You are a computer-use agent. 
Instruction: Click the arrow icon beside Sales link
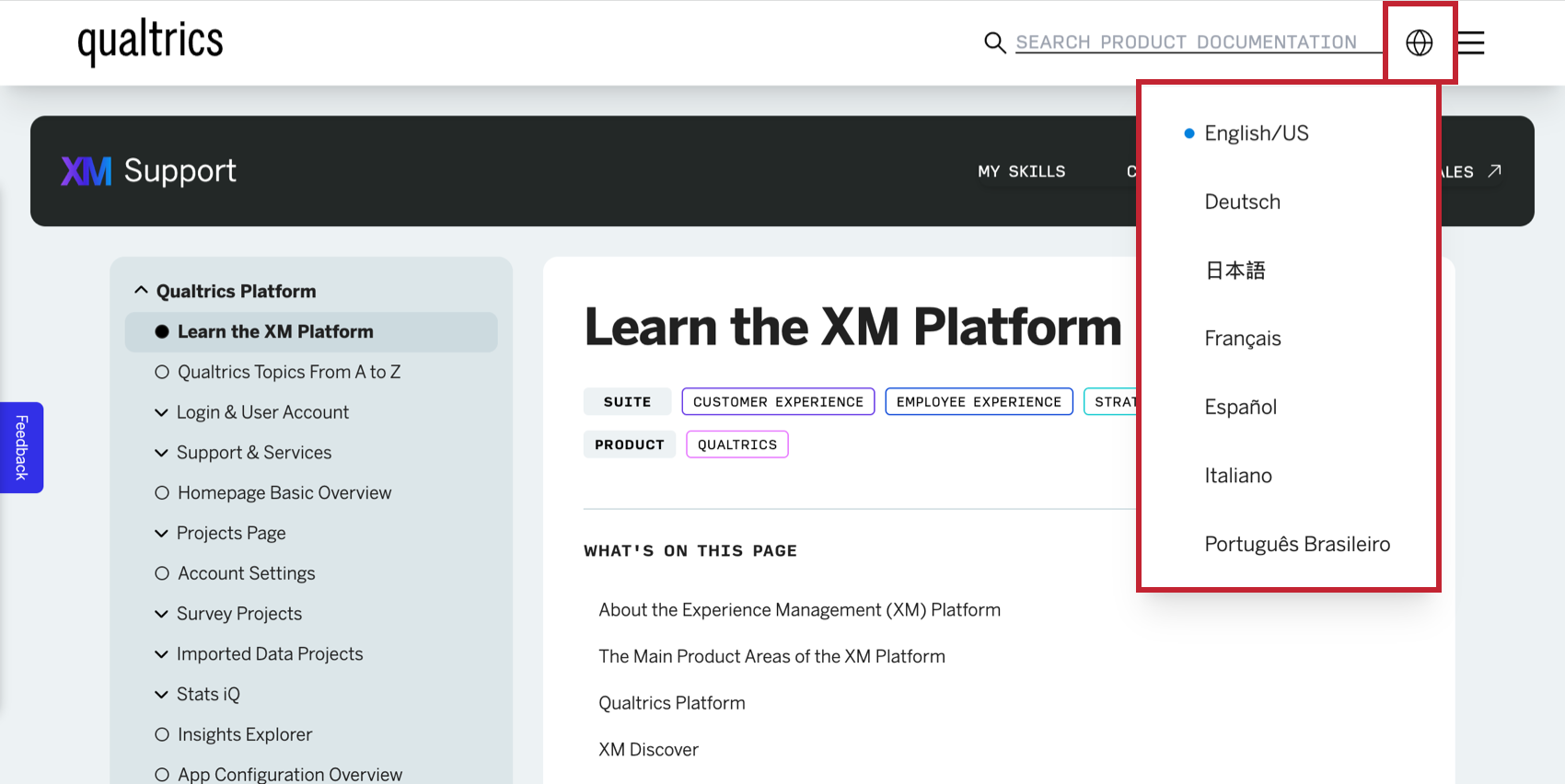(x=1495, y=171)
